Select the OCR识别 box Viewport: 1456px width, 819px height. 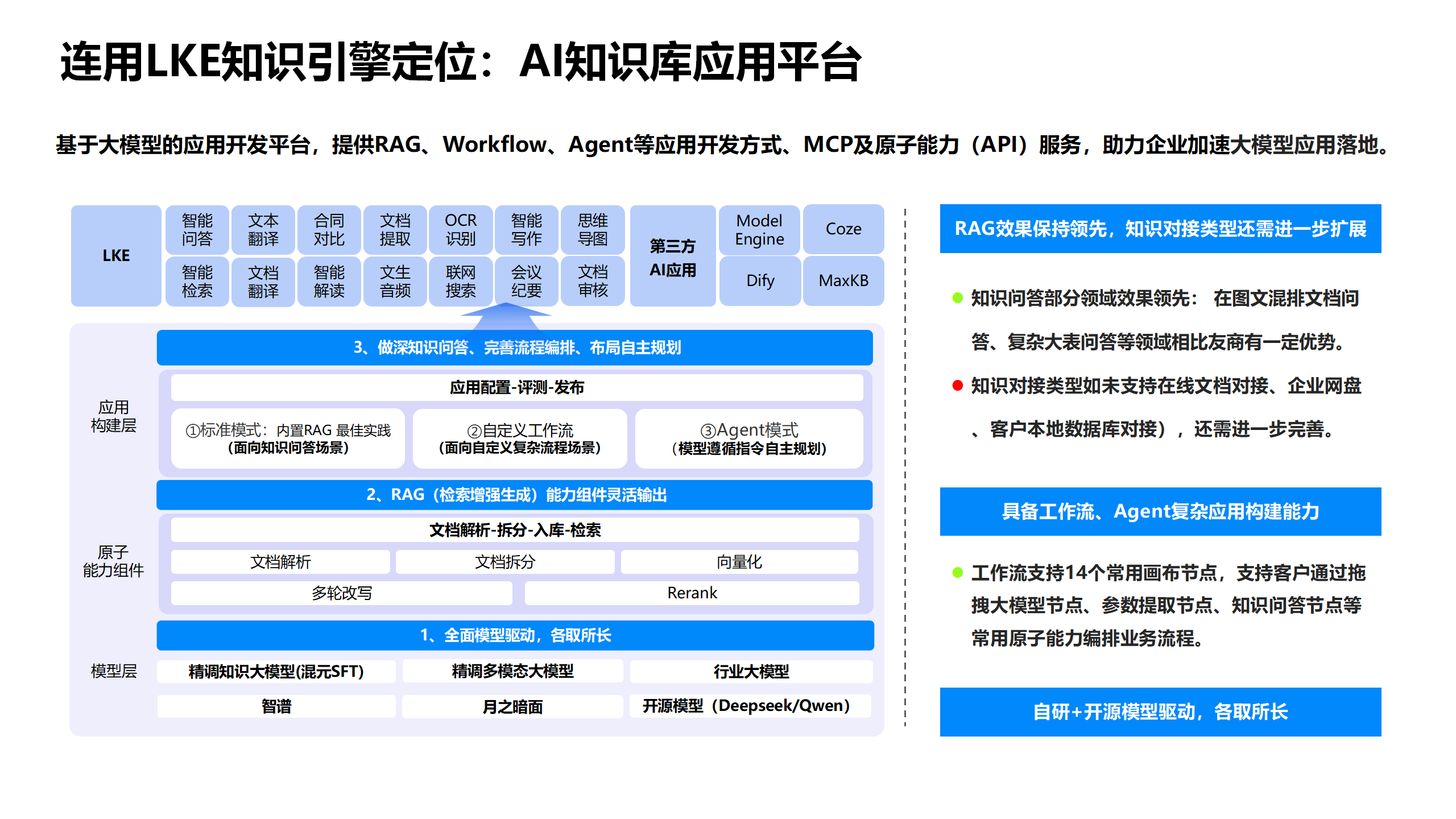(x=460, y=230)
